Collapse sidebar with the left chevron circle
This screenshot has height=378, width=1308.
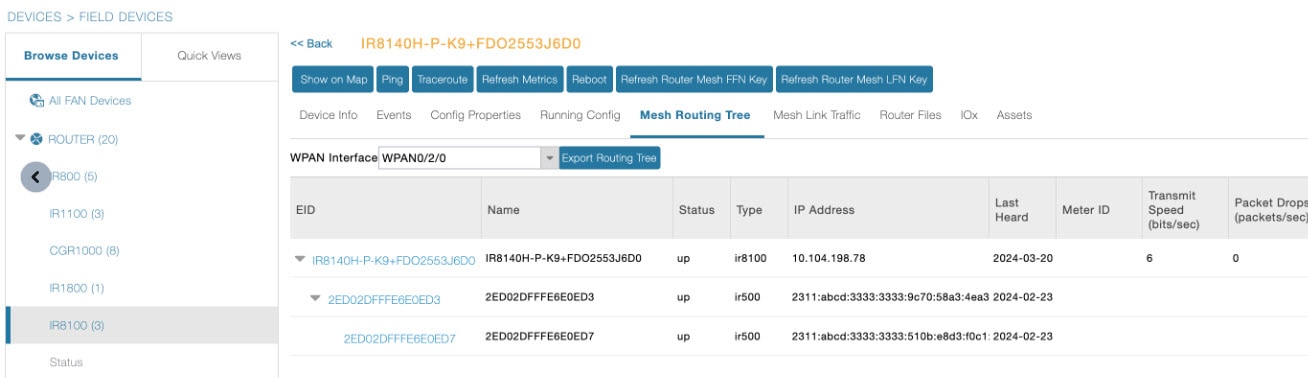[36, 177]
